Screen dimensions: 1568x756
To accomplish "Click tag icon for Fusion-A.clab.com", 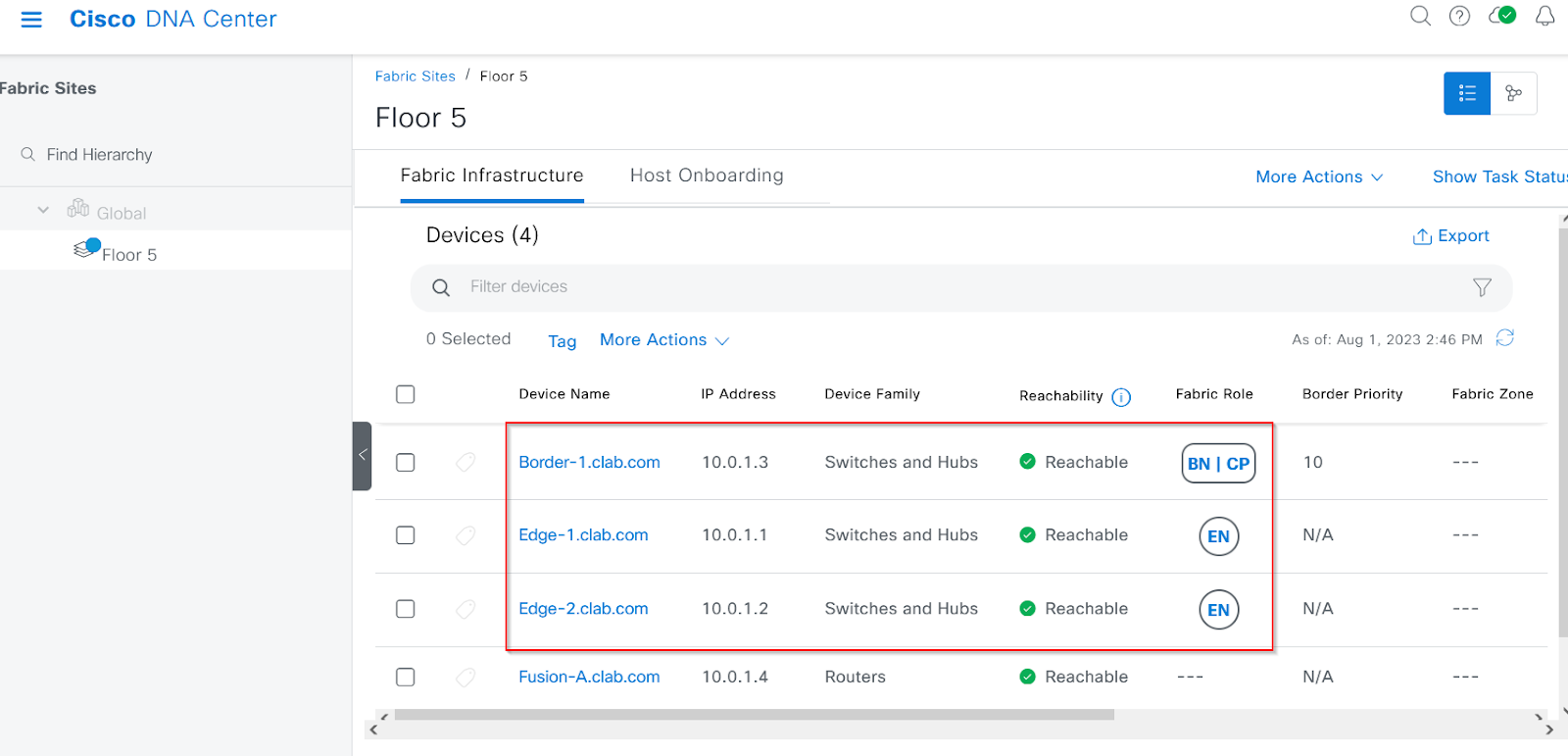I will 465,677.
